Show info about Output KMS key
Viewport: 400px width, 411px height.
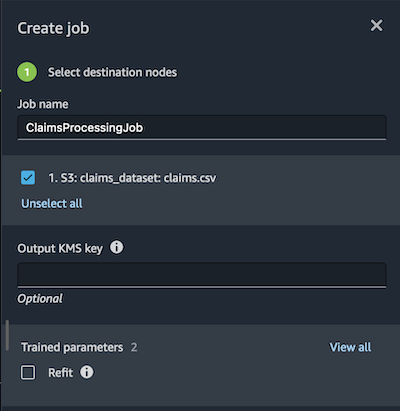(116, 248)
